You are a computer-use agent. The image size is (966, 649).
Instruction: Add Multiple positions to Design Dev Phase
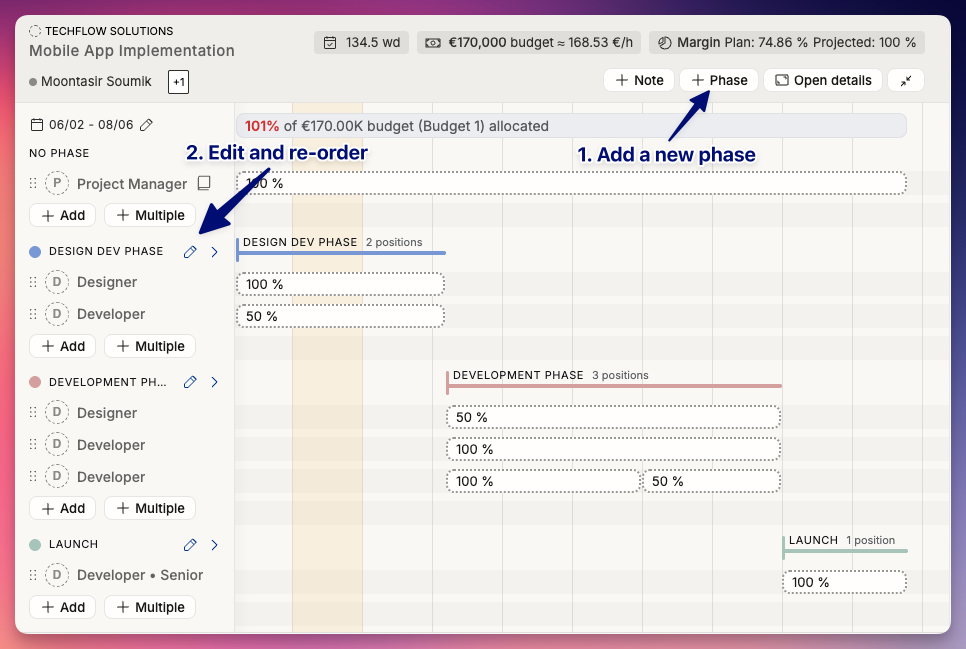pos(150,346)
